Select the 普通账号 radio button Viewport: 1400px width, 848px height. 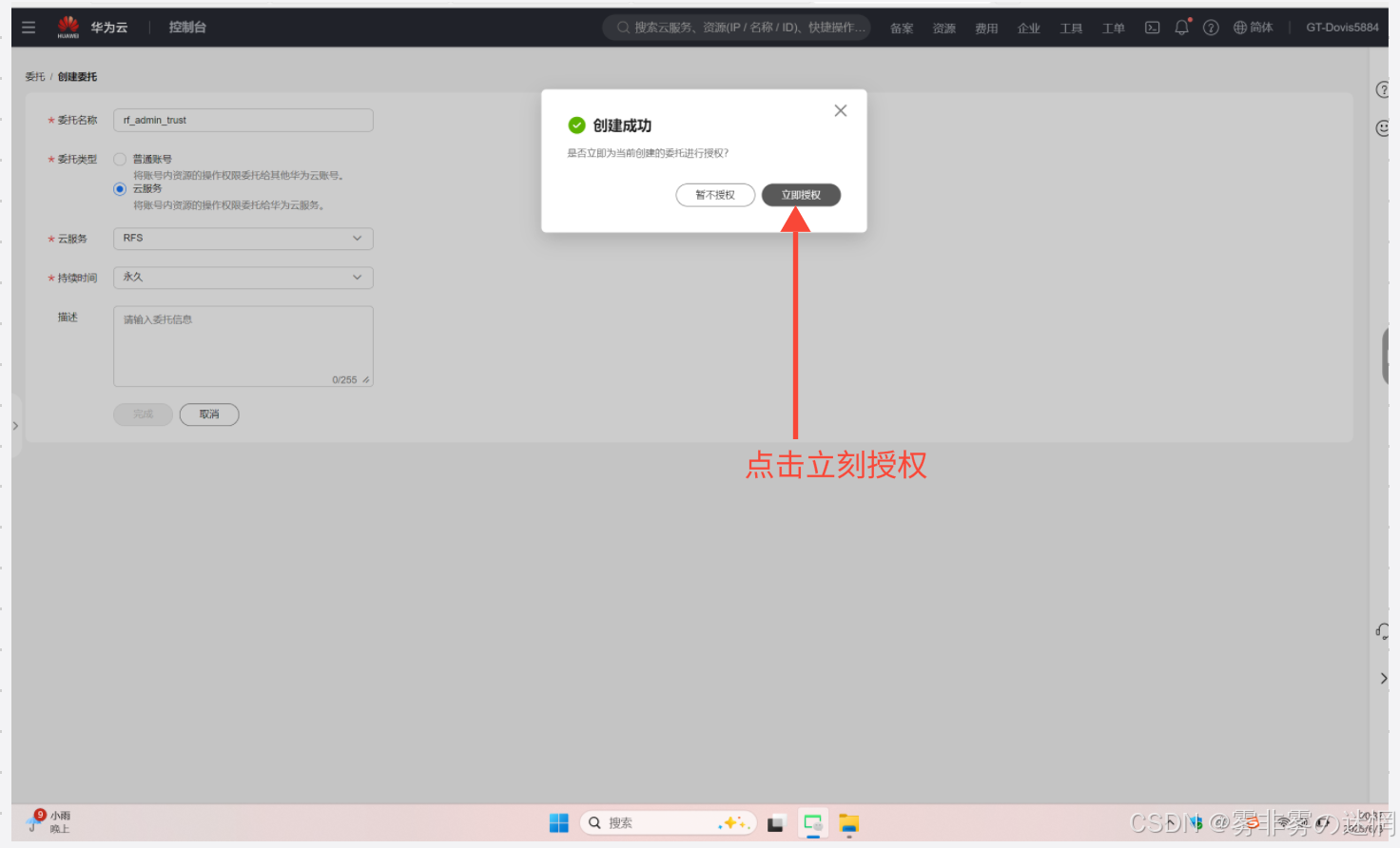(120, 160)
